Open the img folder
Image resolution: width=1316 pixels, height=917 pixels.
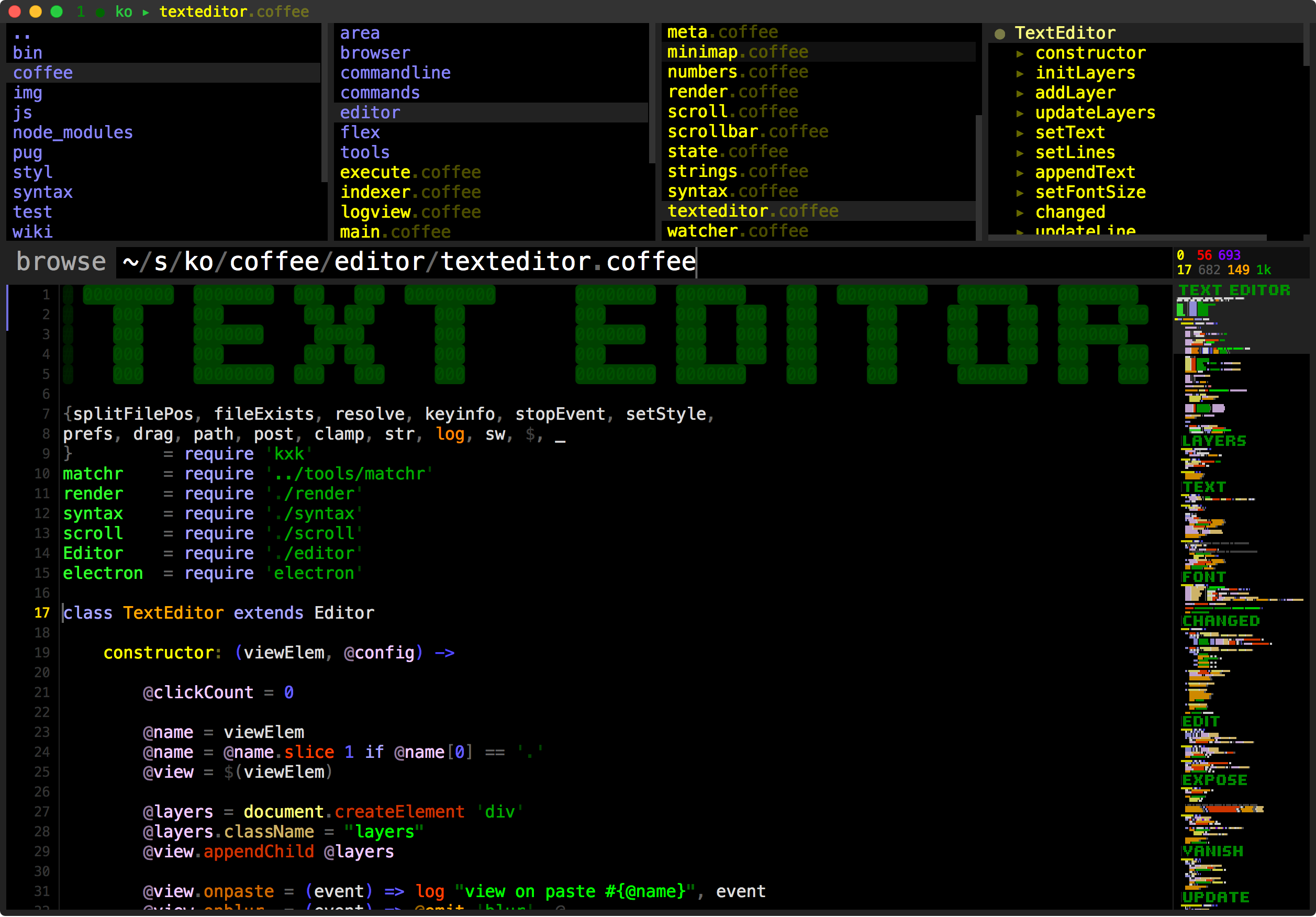pos(163,93)
